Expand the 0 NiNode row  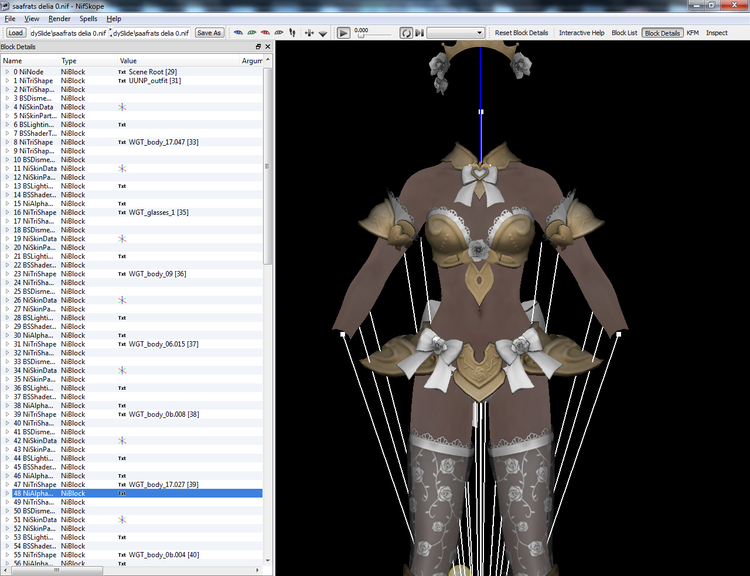point(7,72)
